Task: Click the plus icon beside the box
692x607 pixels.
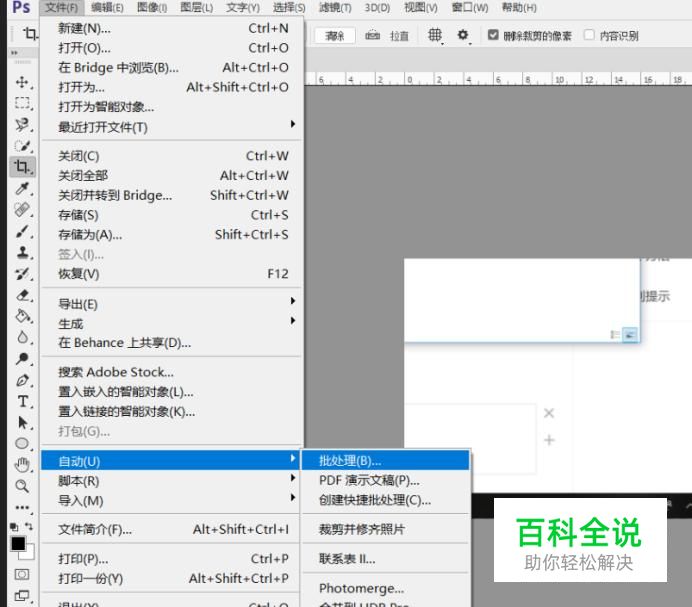Action: click(549, 440)
